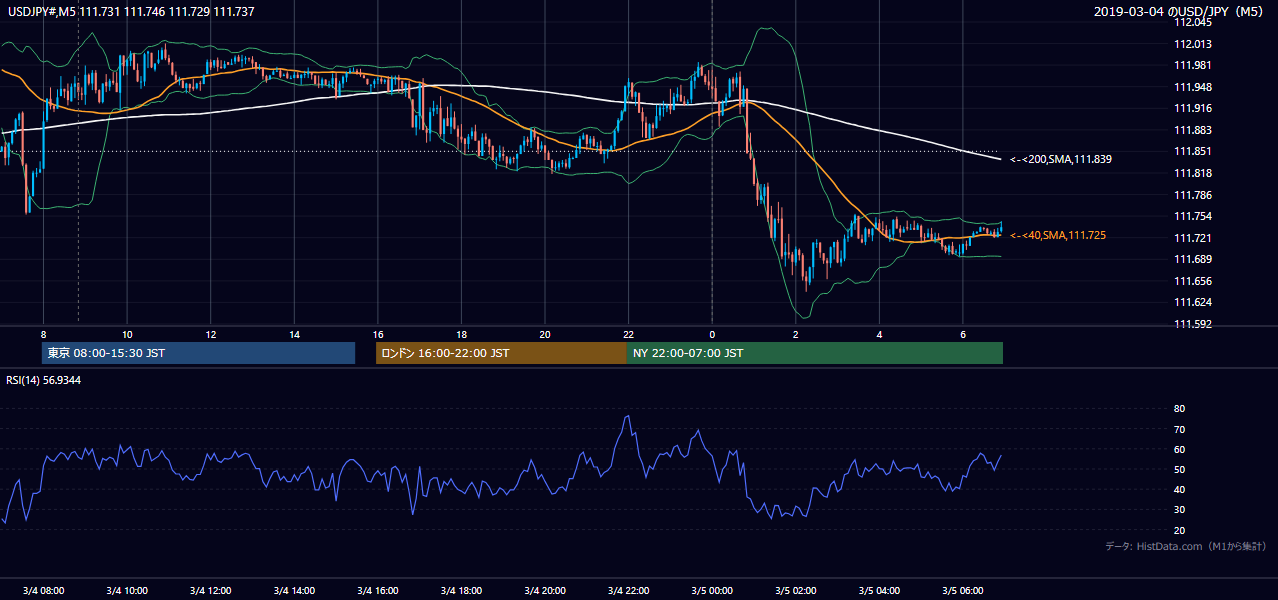Image resolution: width=1278 pixels, height=600 pixels.
Task: Click hour tick 20 under price chart
Action: click(x=544, y=334)
